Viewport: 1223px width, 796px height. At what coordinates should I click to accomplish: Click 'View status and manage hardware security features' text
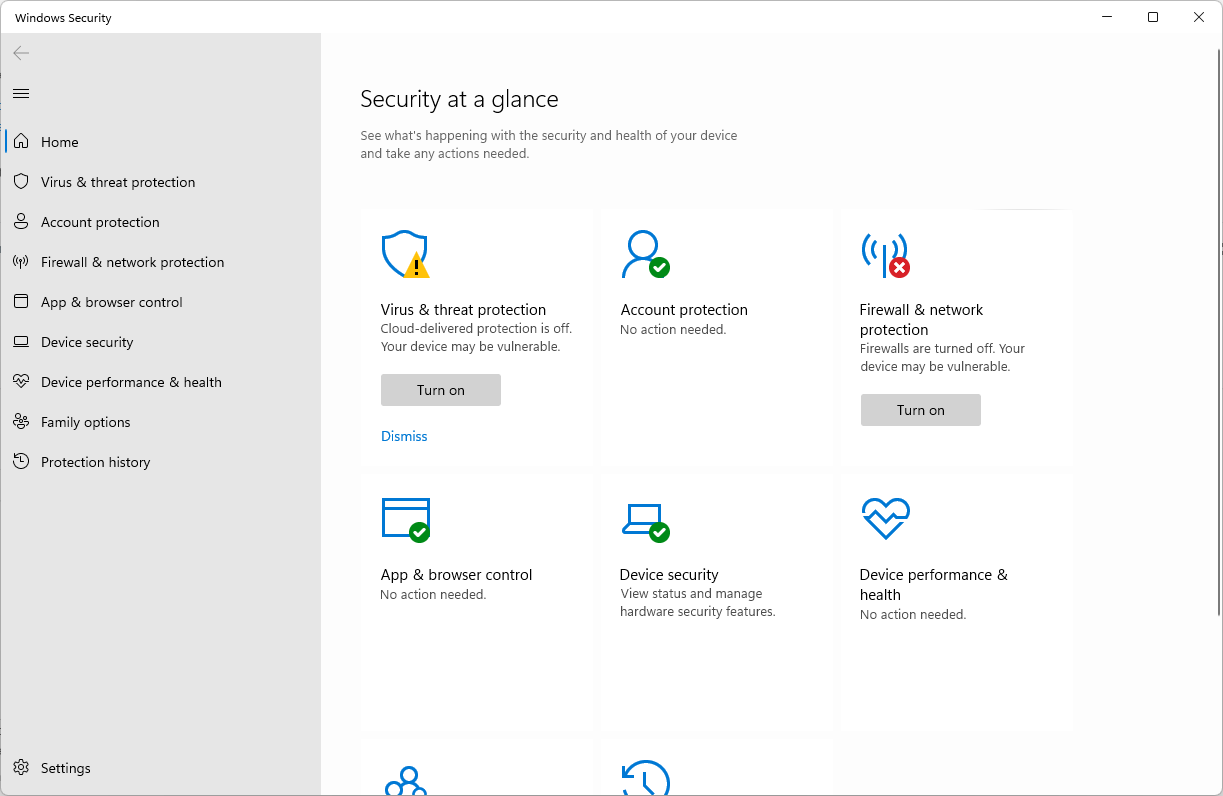click(x=697, y=603)
